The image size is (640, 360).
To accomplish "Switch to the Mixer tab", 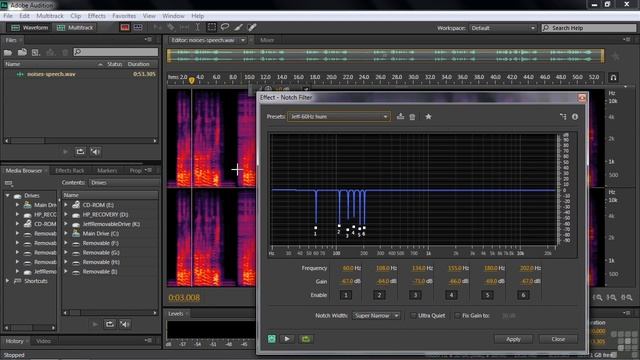I will [267, 40].
